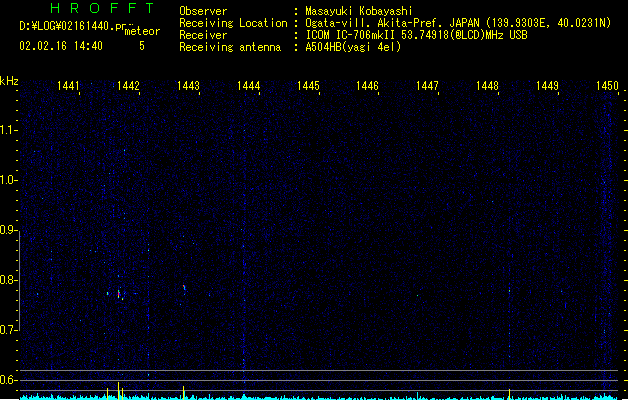Click the 1445 time axis marker
Screen dimensions: 629x400
(308, 86)
